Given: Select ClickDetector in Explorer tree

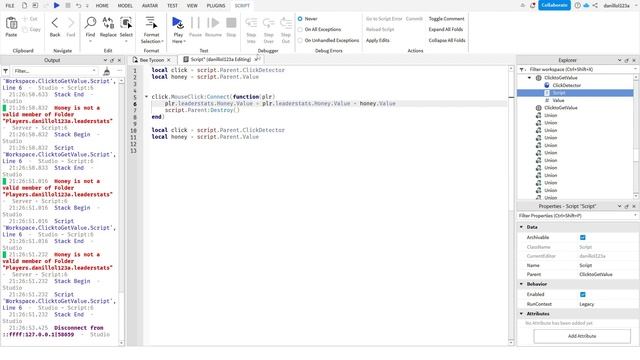Looking at the screenshot, I should 567,85.
